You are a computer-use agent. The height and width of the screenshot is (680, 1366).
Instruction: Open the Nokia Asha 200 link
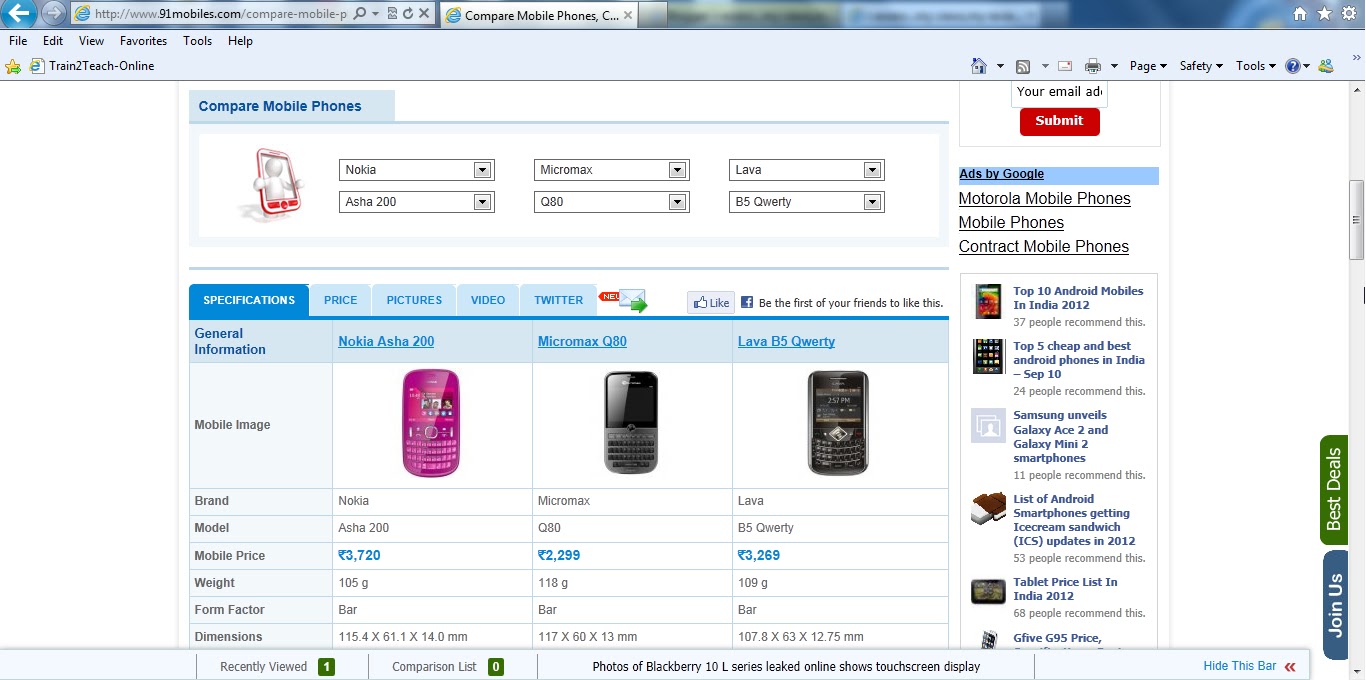[x=386, y=341]
